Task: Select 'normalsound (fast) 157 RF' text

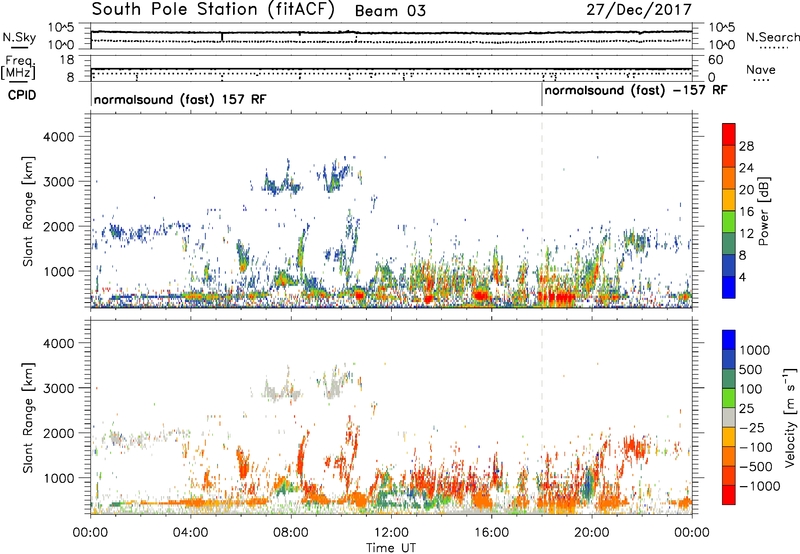Action: (x=180, y=99)
